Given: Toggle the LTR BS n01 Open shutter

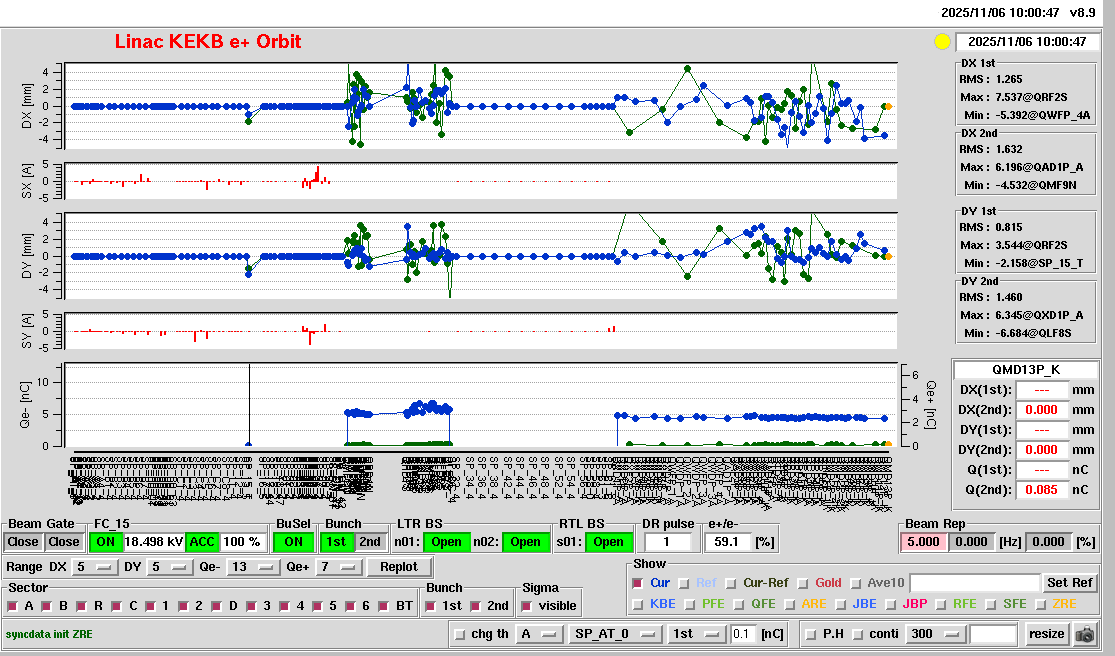Looking at the screenshot, I should (x=445, y=542).
